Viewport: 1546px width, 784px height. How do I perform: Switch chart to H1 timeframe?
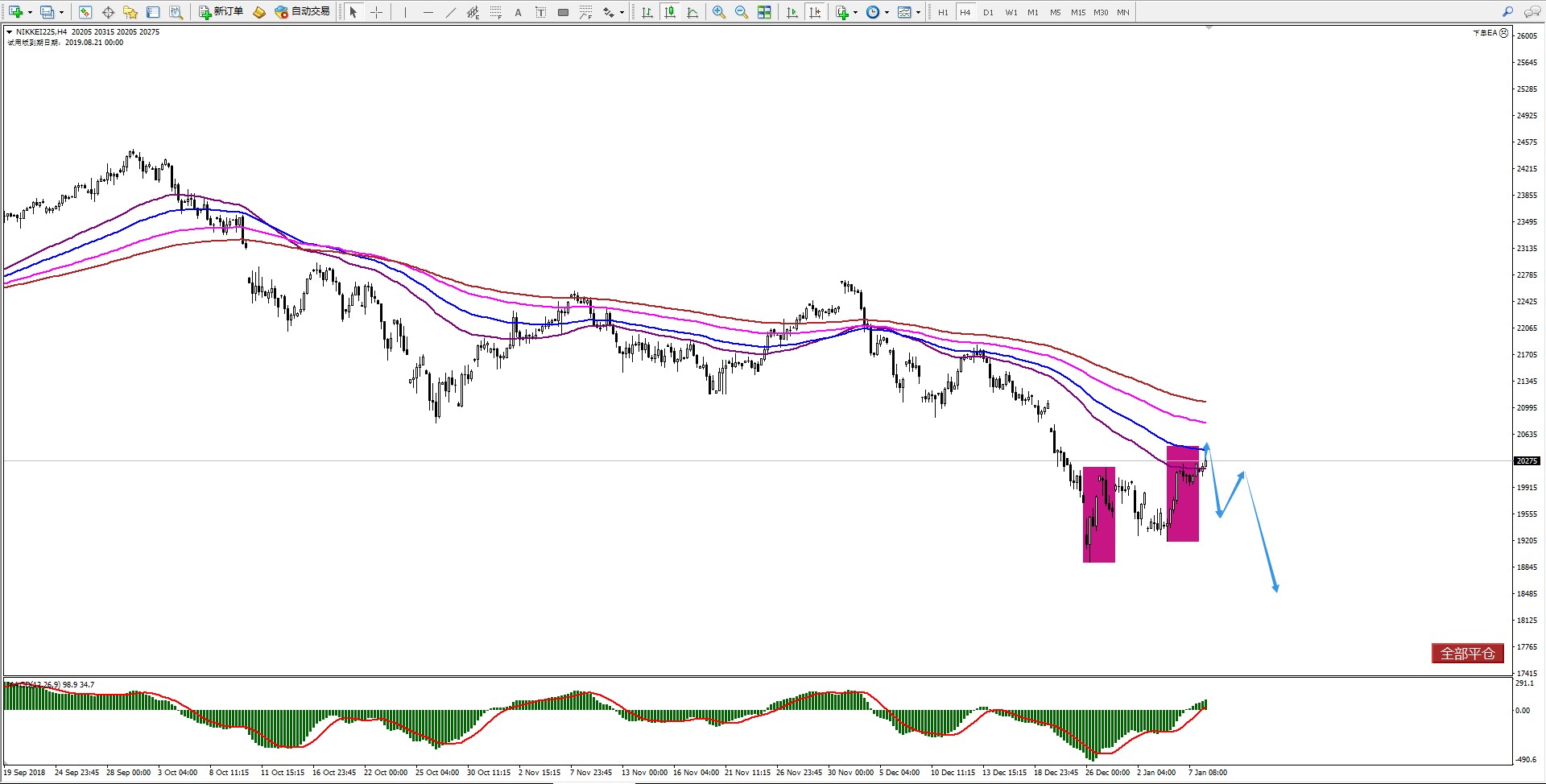(x=943, y=12)
